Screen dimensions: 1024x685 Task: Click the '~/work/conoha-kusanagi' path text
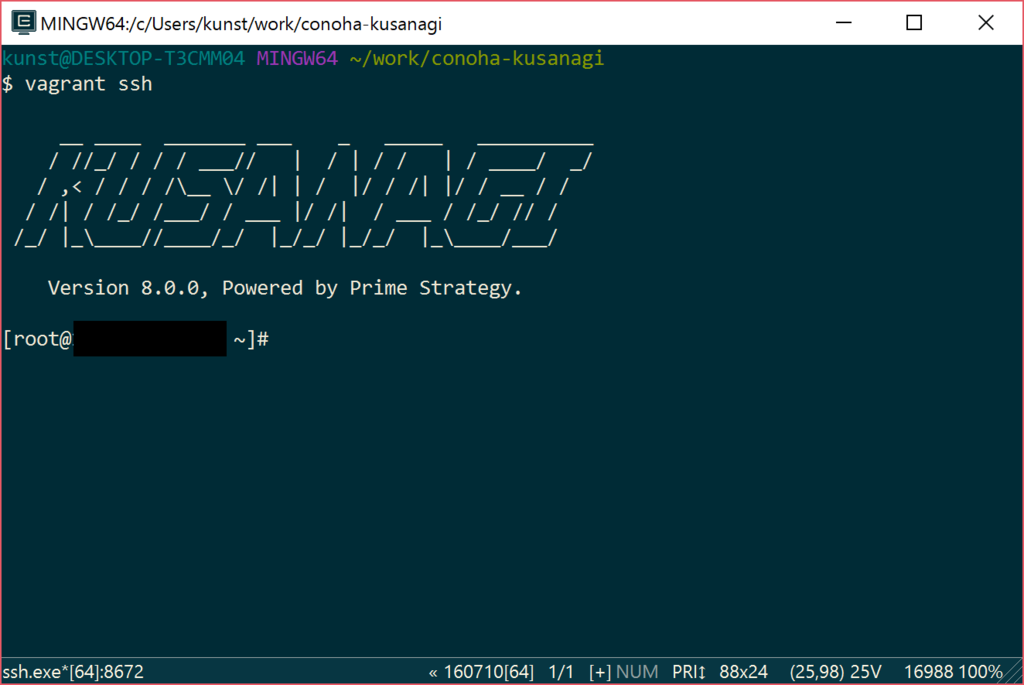pos(477,59)
